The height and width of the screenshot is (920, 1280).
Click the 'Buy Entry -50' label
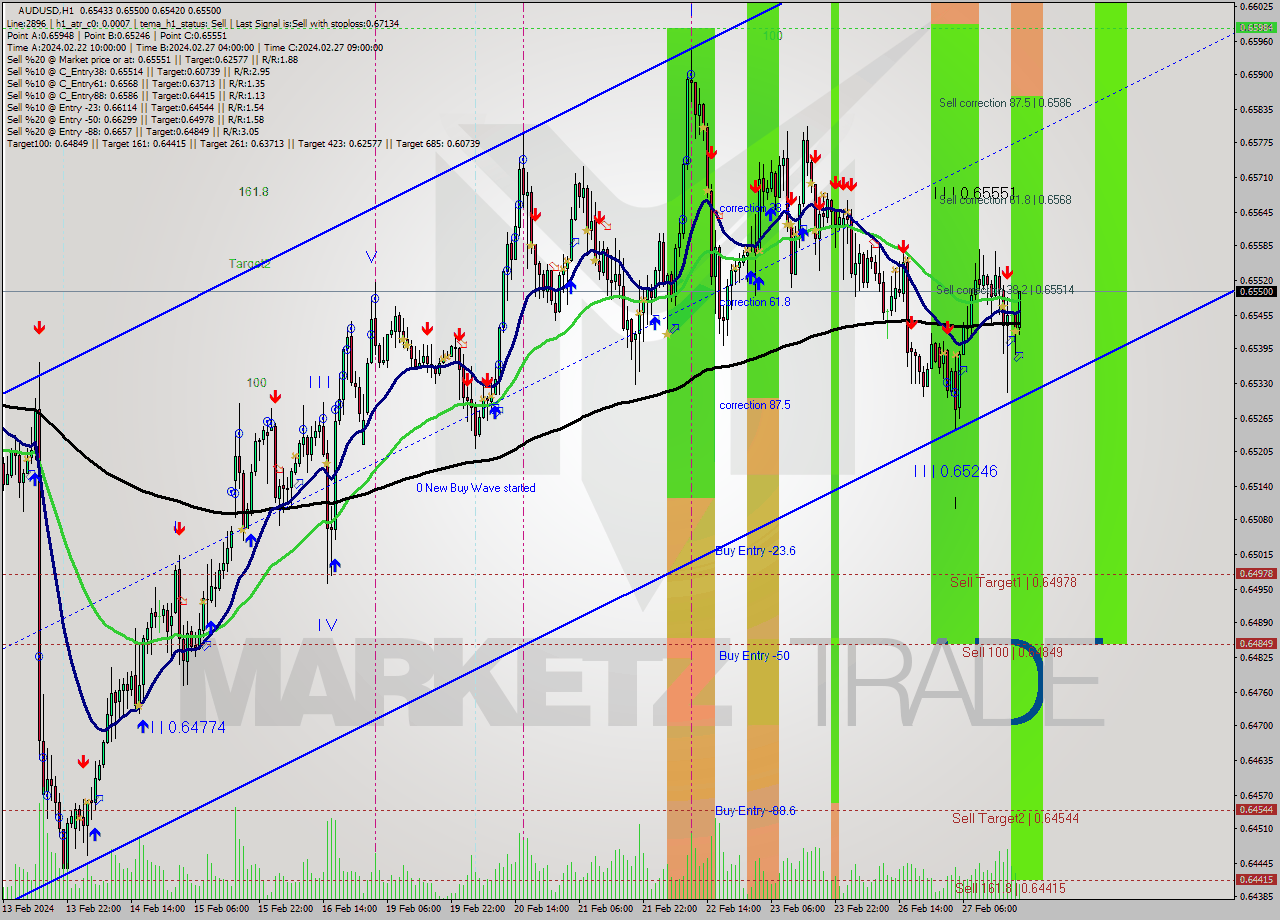click(754, 656)
